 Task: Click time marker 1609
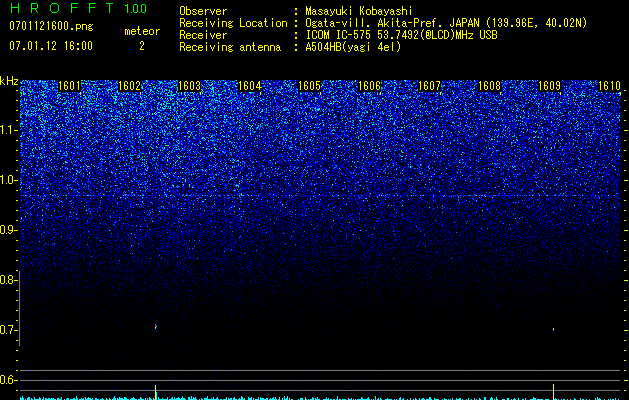point(549,86)
